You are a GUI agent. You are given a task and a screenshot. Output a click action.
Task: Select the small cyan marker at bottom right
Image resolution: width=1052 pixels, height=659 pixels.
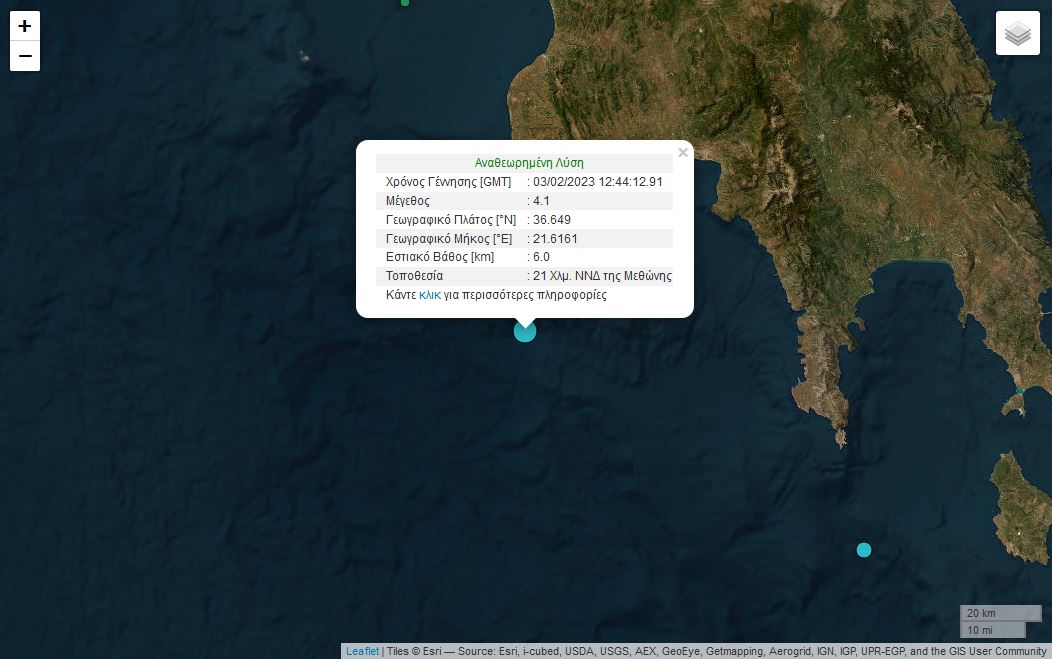tap(864, 550)
